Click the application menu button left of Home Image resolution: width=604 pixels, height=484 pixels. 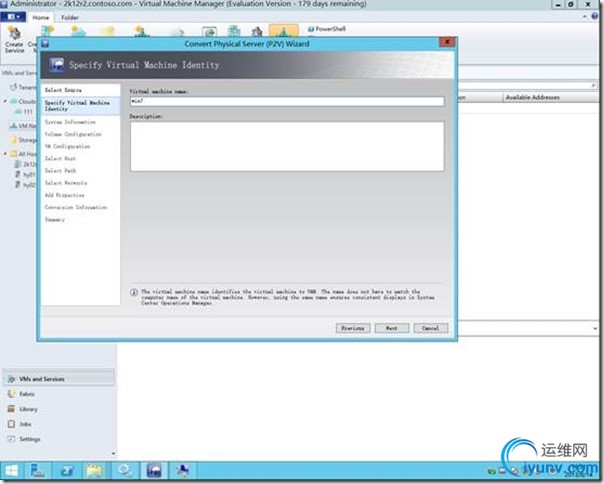13,17
